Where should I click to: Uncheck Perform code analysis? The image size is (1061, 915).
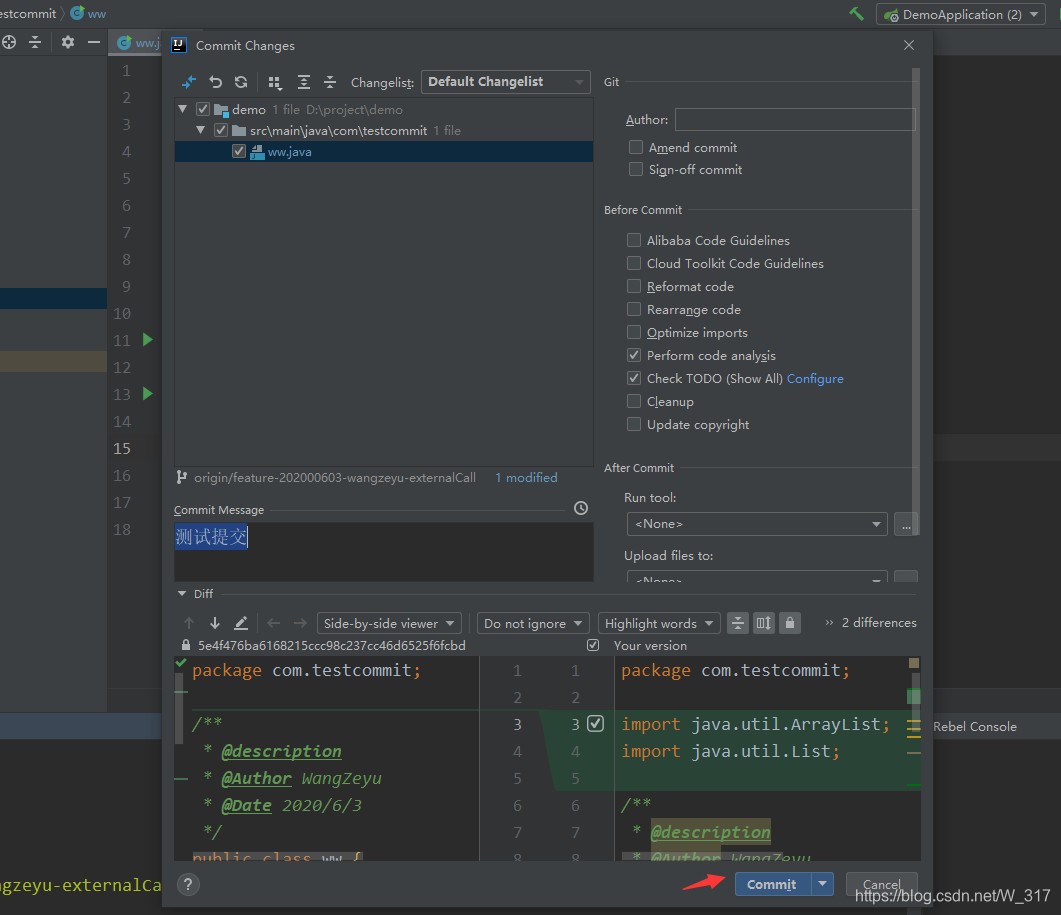tap(634, 355)
